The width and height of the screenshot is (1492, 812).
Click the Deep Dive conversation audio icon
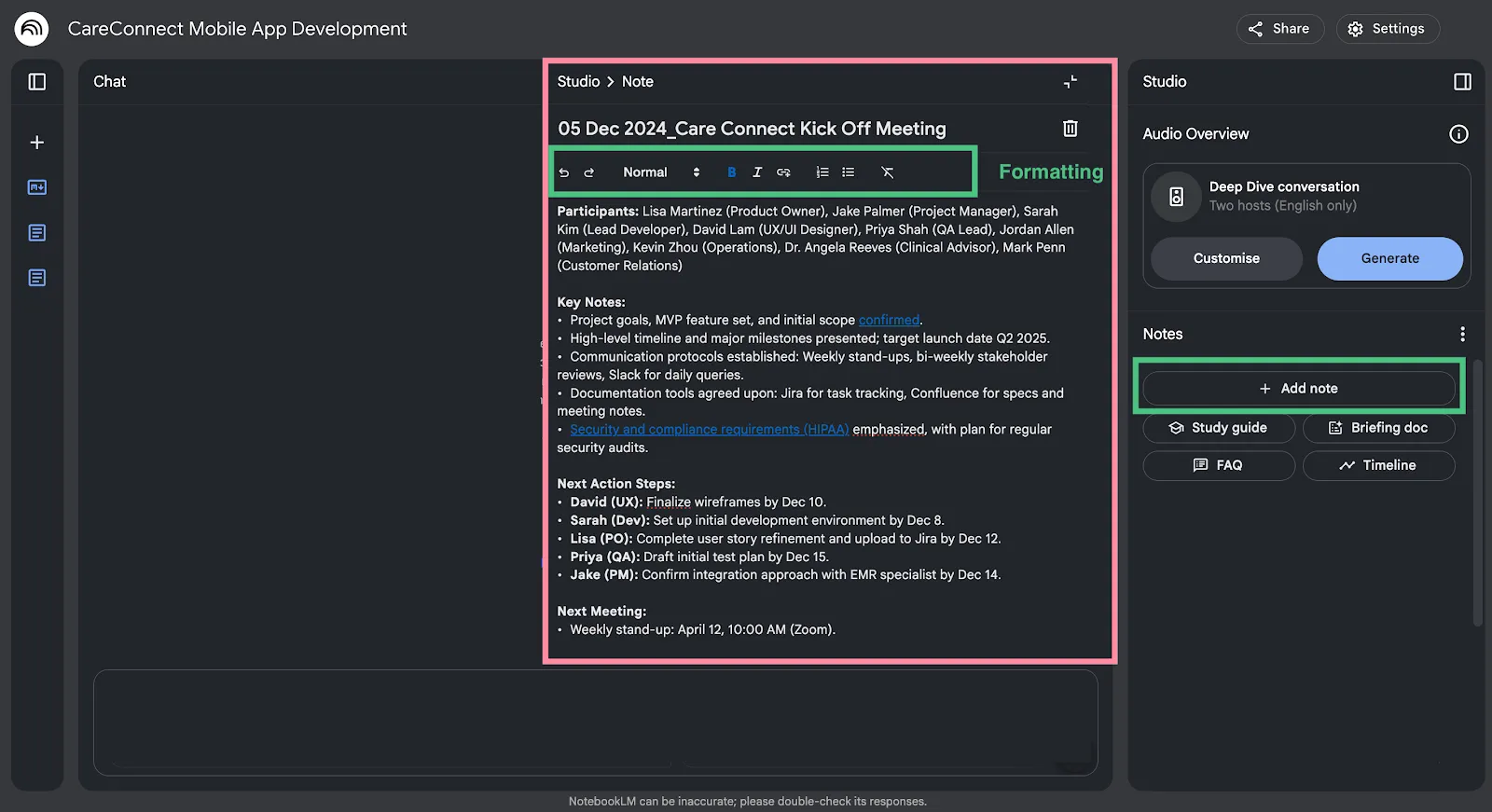(x=1177, y=197)
